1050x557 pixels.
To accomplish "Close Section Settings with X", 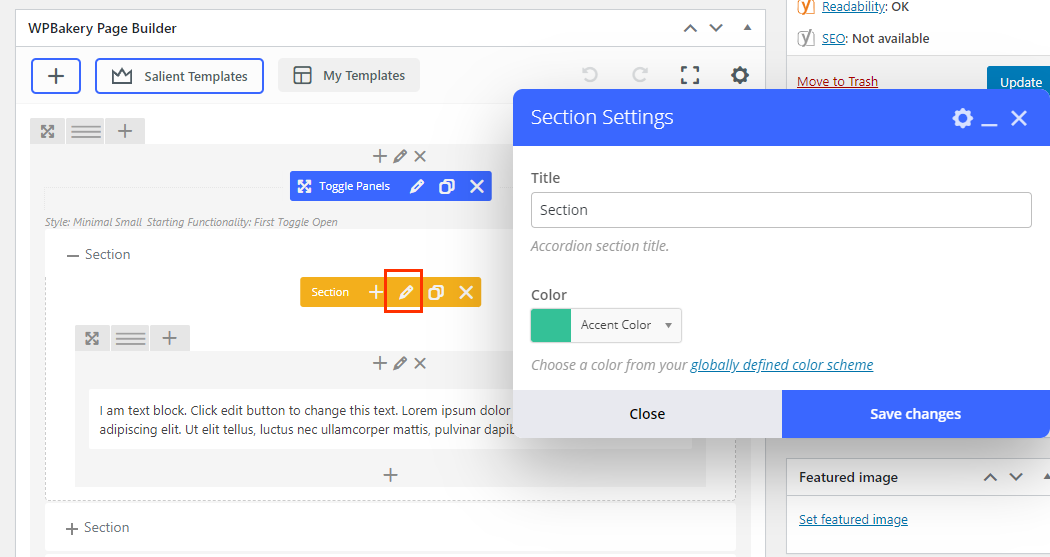I will (1019, 118).
